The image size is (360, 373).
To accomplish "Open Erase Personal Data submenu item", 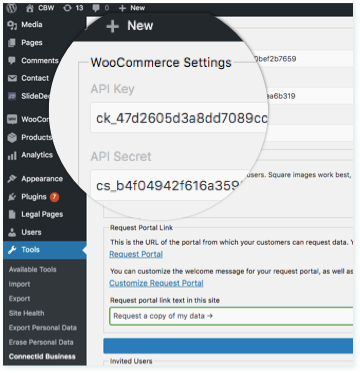I will click(41, 342).
